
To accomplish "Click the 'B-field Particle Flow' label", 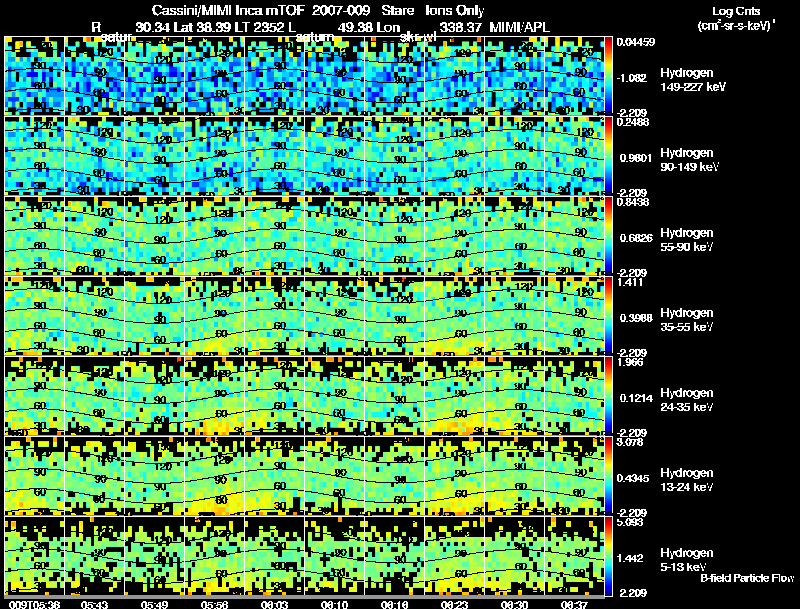I will pyautogui.click(x=747, y=578).
